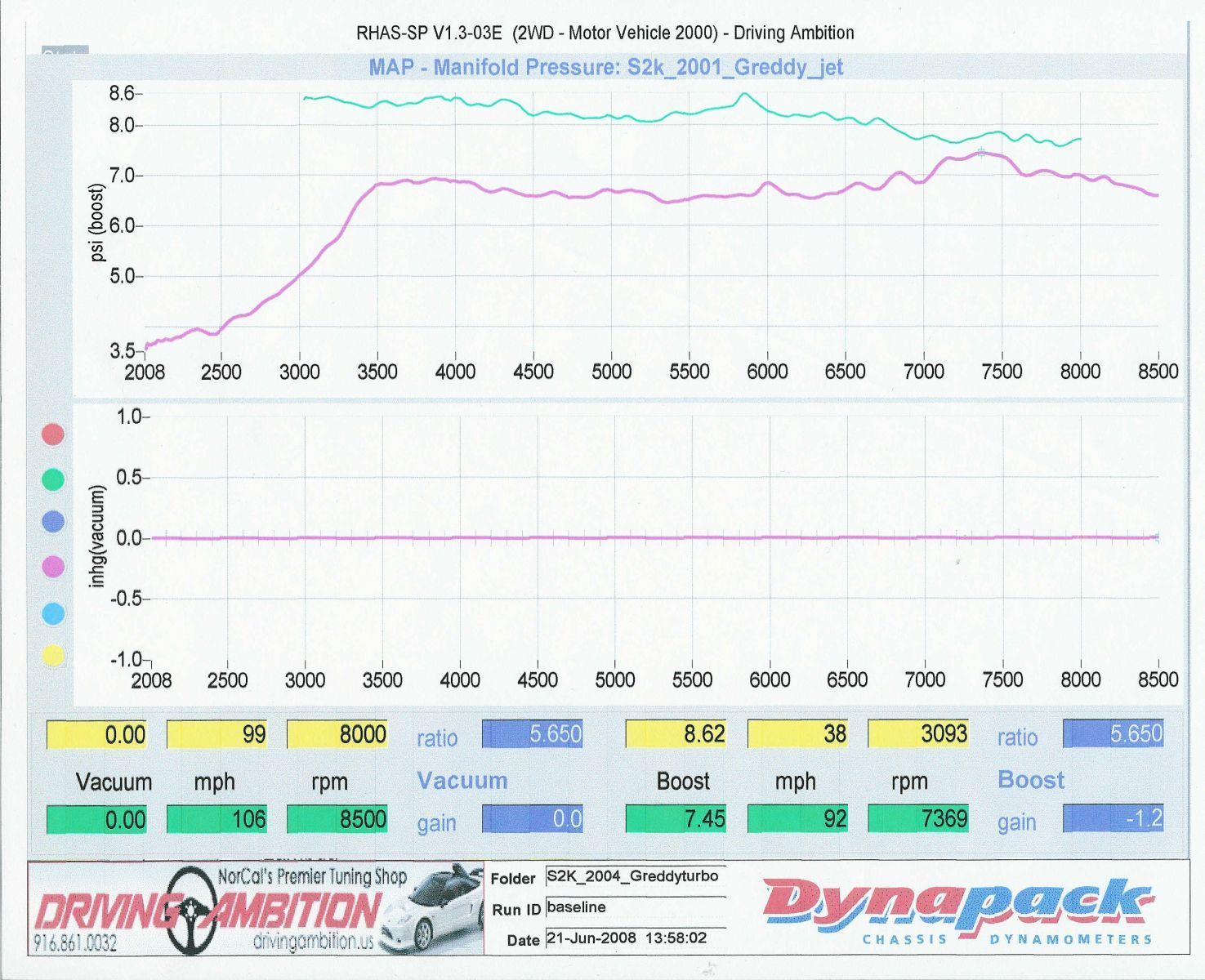Click the MAP - Manifold Pressure chart title
The width and height of the screenshot is (1205, 980).
(x=605, y=67)
